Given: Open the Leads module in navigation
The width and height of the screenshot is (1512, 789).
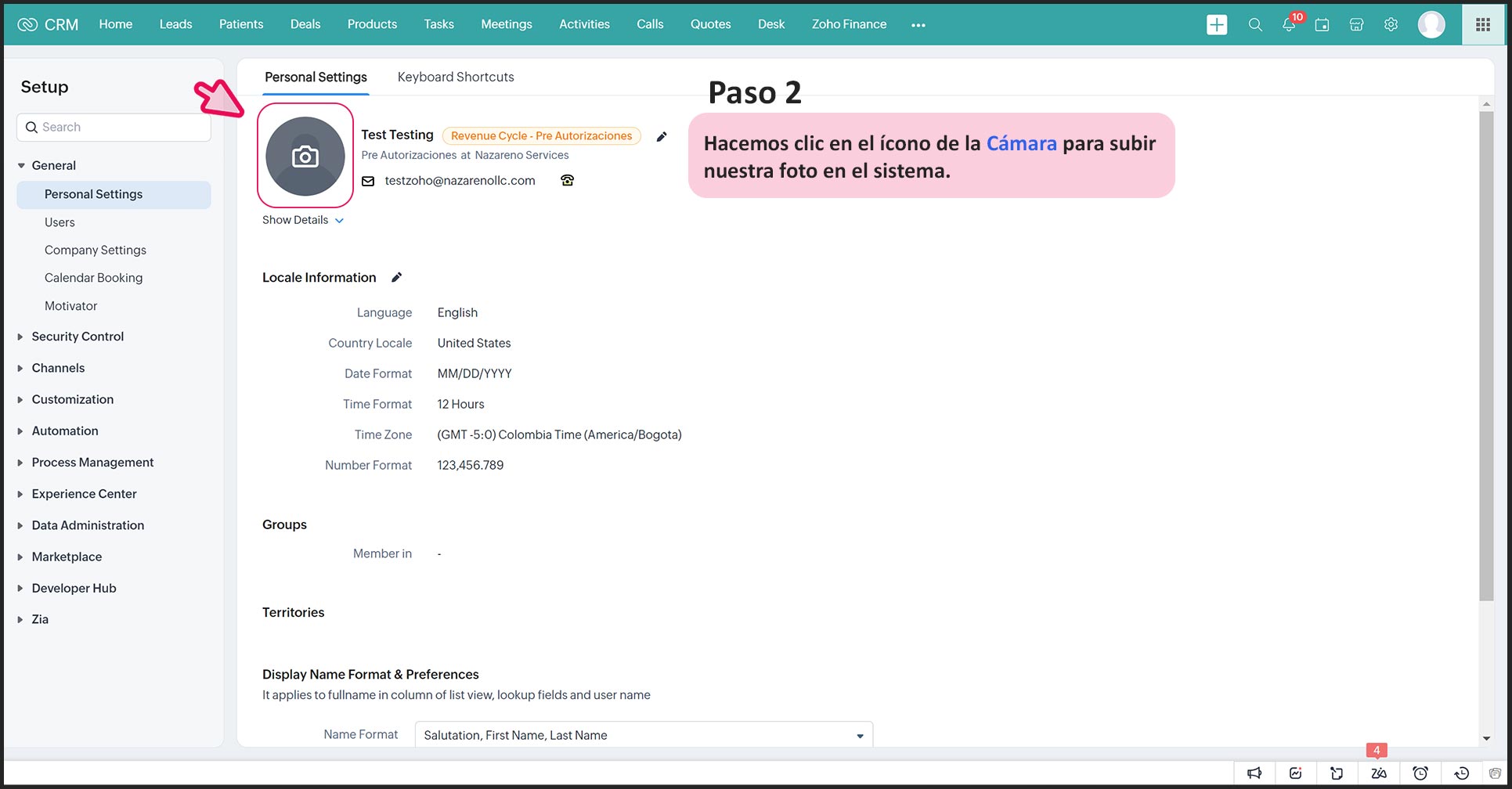Looking at the screenshot, I should 175,24.
